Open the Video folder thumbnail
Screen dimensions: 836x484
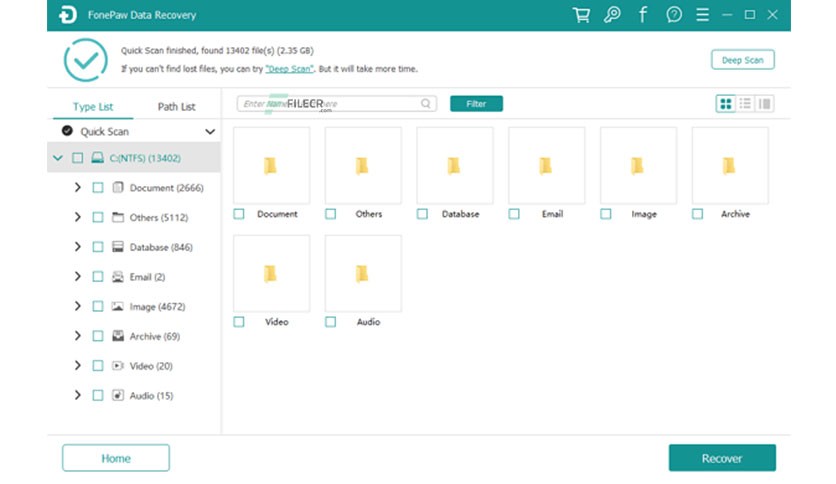click(271, 273)
